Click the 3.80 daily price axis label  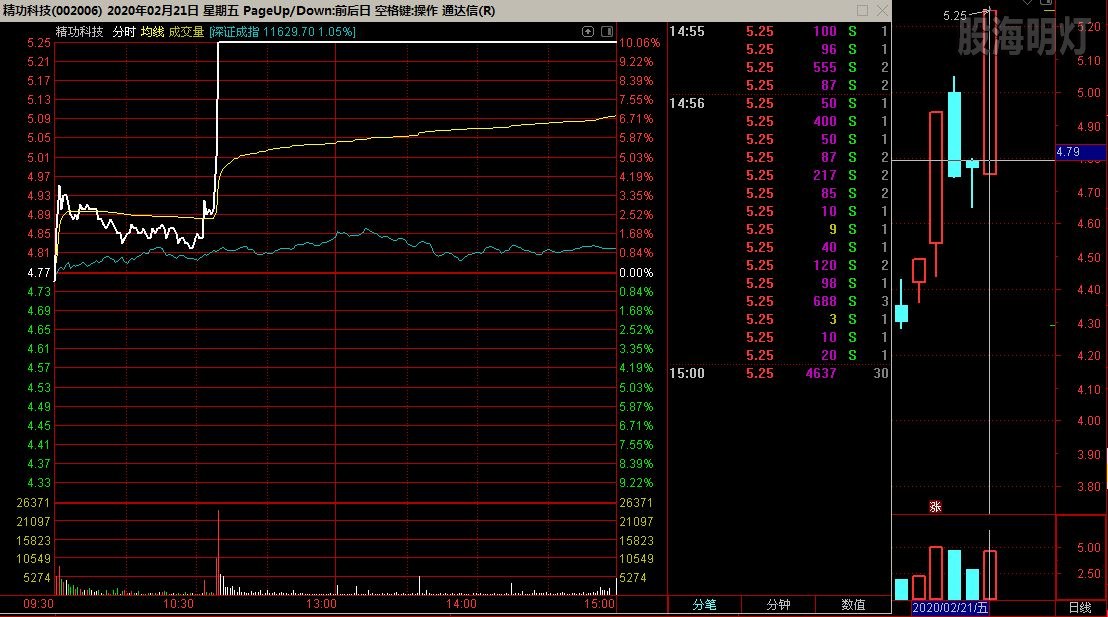point(1088,487)
